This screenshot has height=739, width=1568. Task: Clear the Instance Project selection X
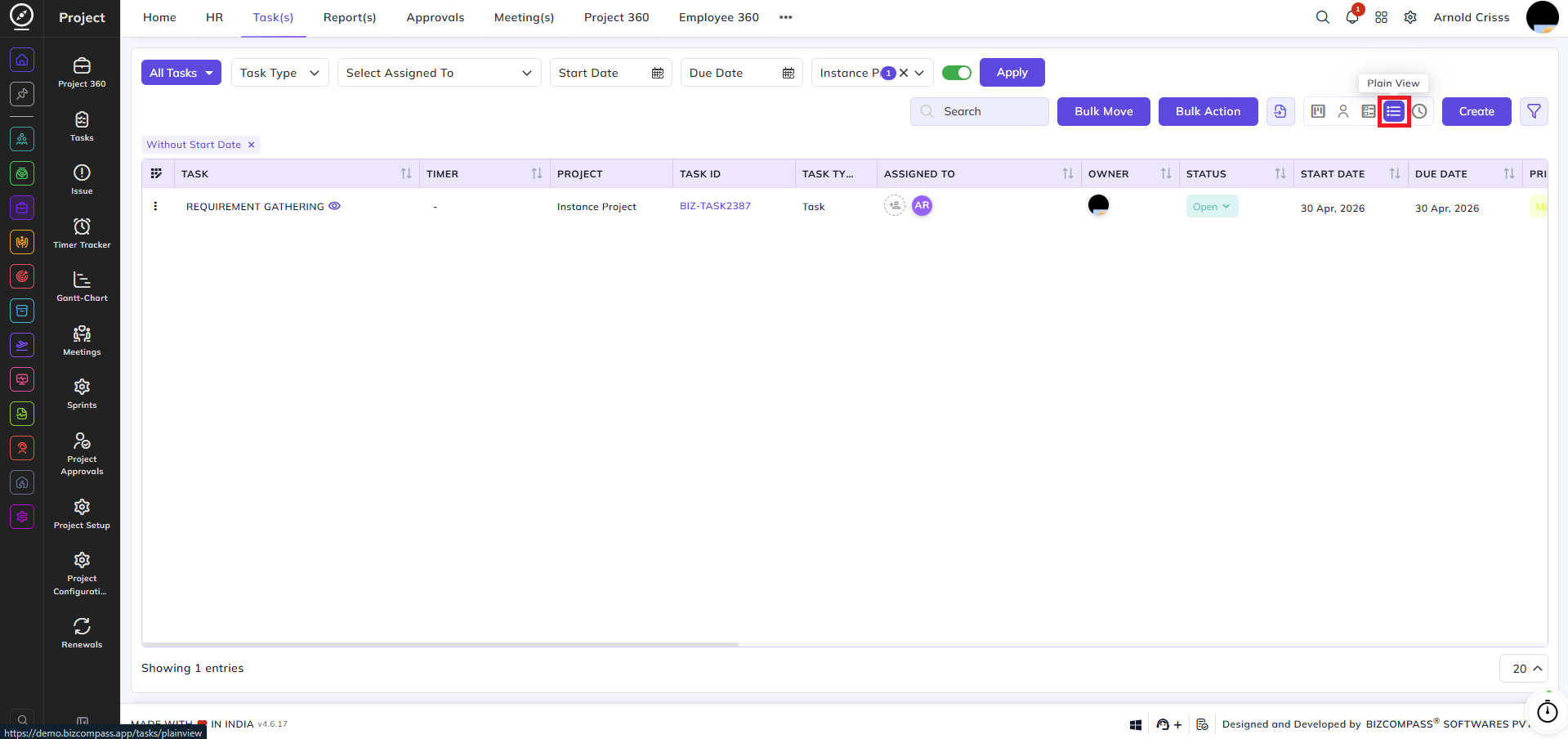904,73
